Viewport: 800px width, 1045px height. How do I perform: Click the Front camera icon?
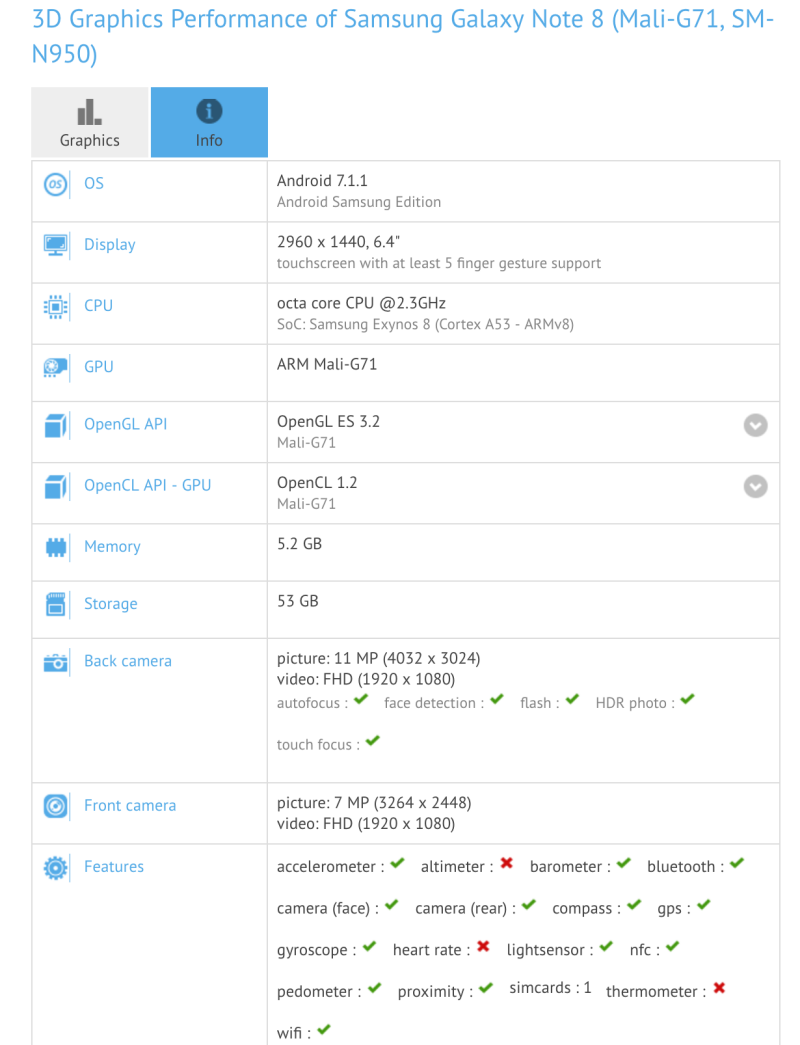pyautogui.click(x=56, y=805)
